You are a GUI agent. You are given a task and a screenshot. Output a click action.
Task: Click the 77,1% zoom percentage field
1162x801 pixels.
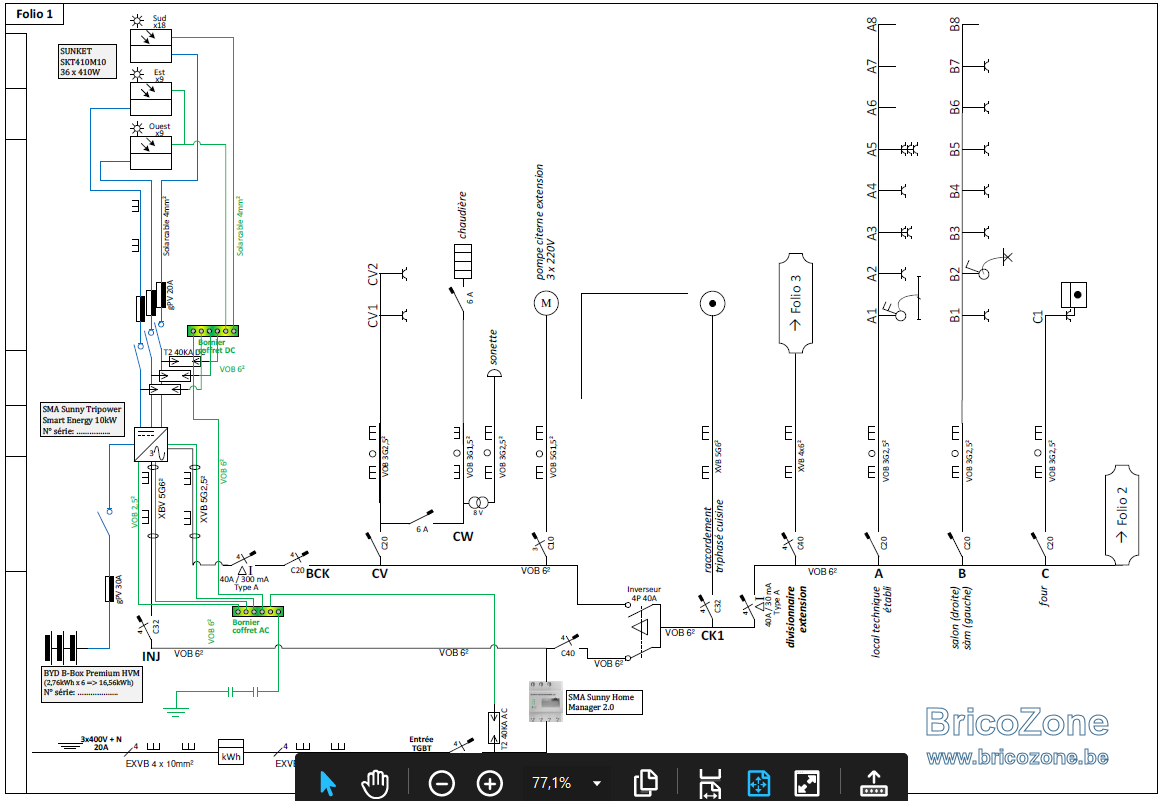tap(551, 782)
